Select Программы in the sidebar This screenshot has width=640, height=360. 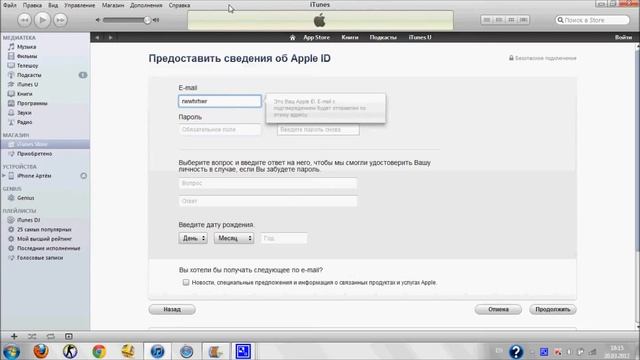click(x=32, y=103)
